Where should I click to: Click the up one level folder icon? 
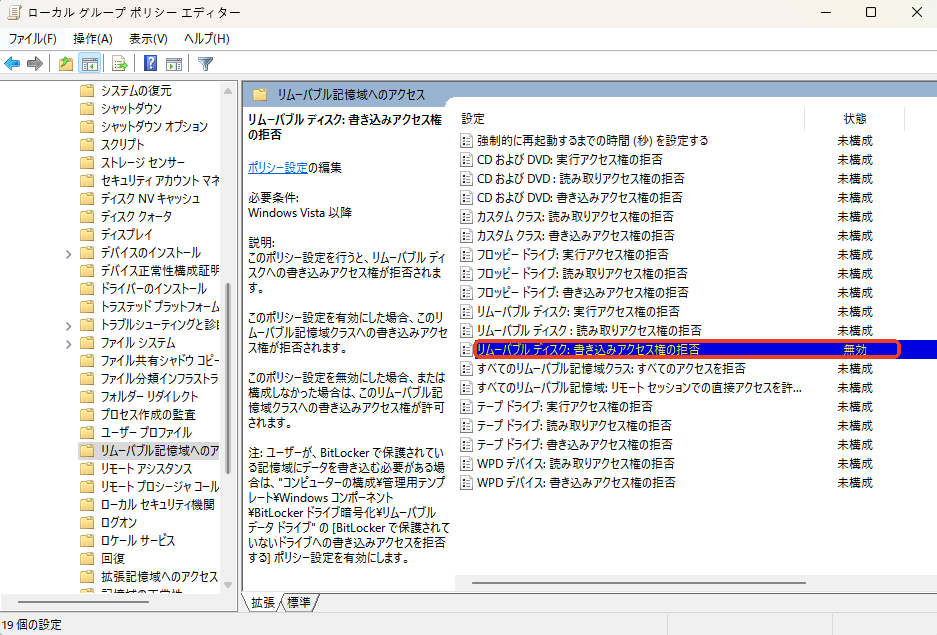[65, 62]
